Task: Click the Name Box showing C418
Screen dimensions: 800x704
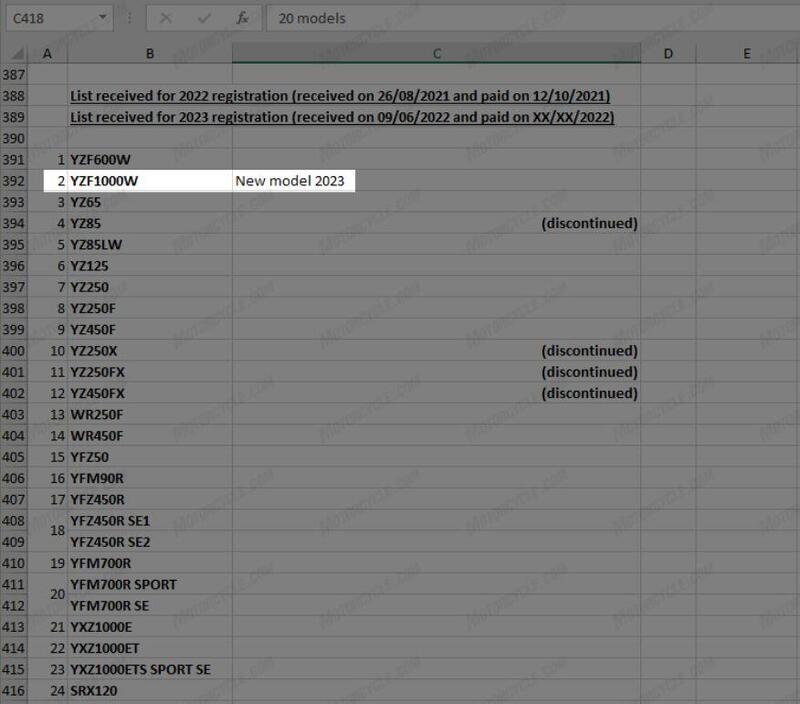Action: tap(50, 18)
